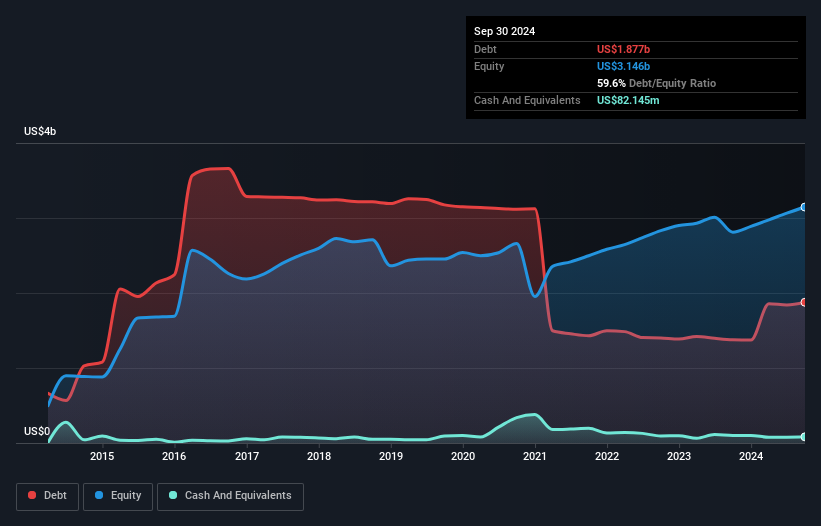Toggle the Debt legend button
The width and height of the screenshot is (821, 526).
click(x=48, y=496)
